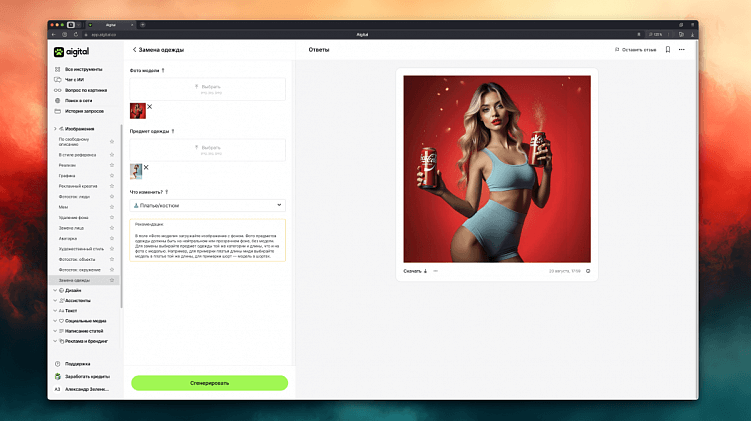Open generated image of woman with cans
This screenshot has width=751, height=421.
(497, 169)
